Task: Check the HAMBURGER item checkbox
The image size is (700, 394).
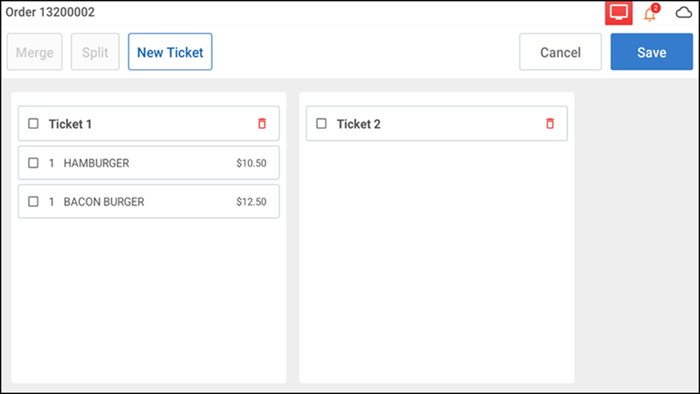Action: [33, 163]
